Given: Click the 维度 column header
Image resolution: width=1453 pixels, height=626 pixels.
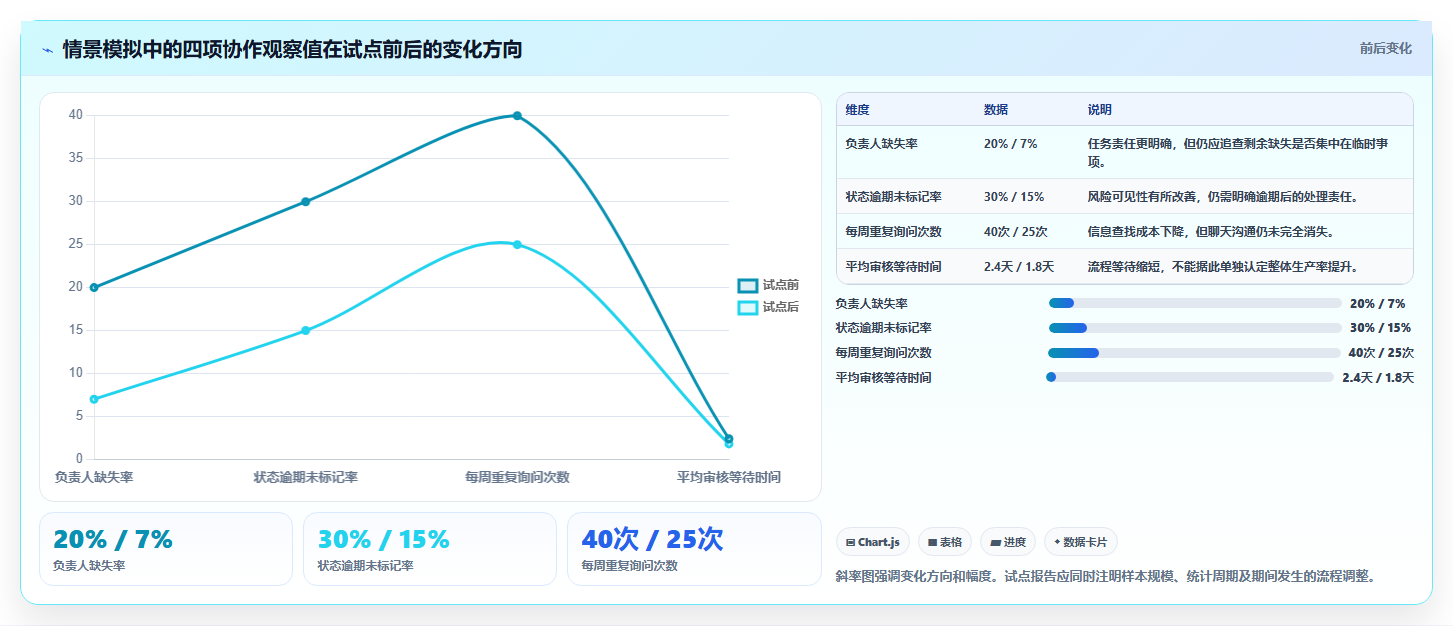Looking at the screenshot, I should (x=857, y=110).
